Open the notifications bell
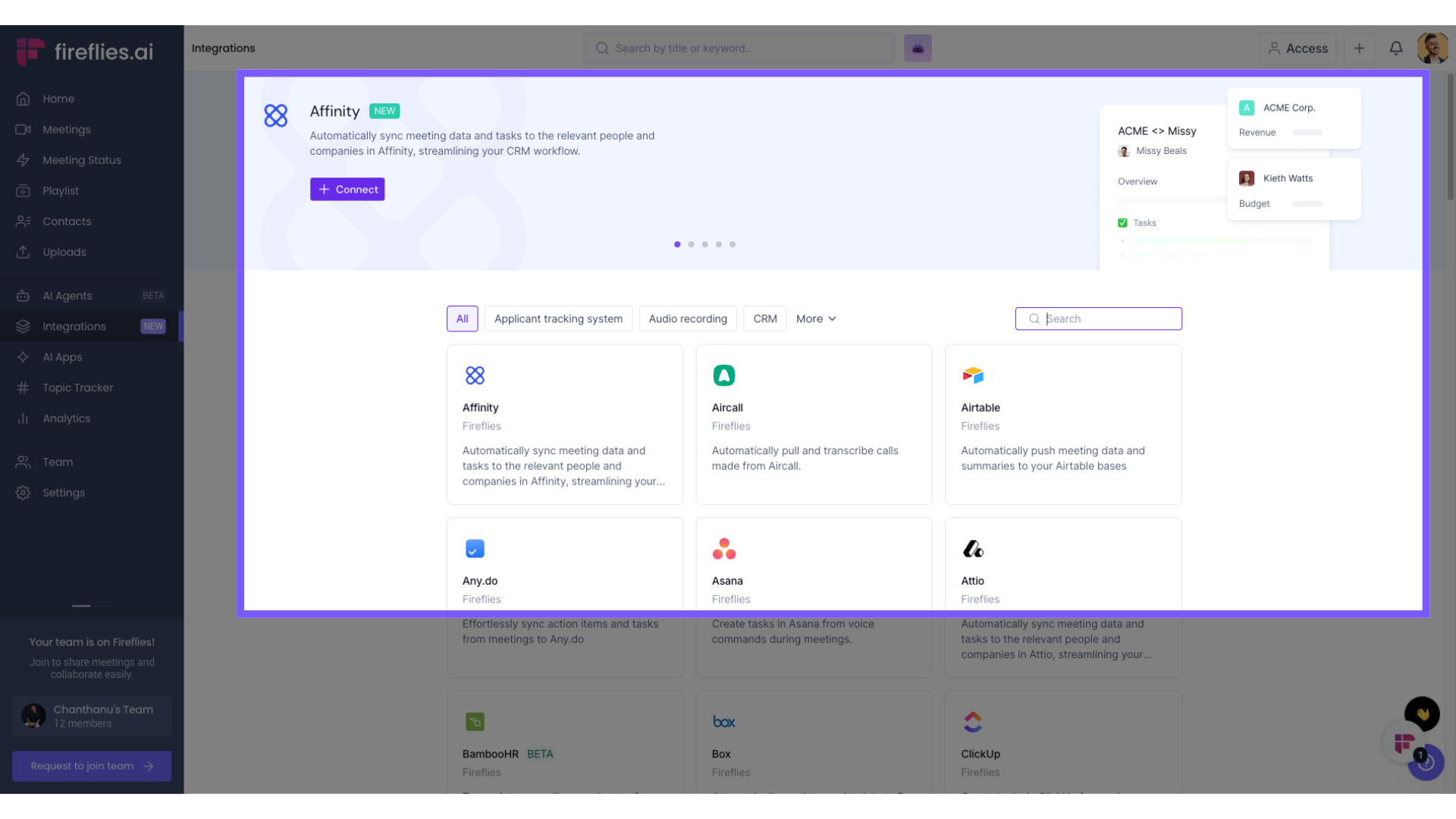The image size is (1456, 819). [x=1396, y=48]
